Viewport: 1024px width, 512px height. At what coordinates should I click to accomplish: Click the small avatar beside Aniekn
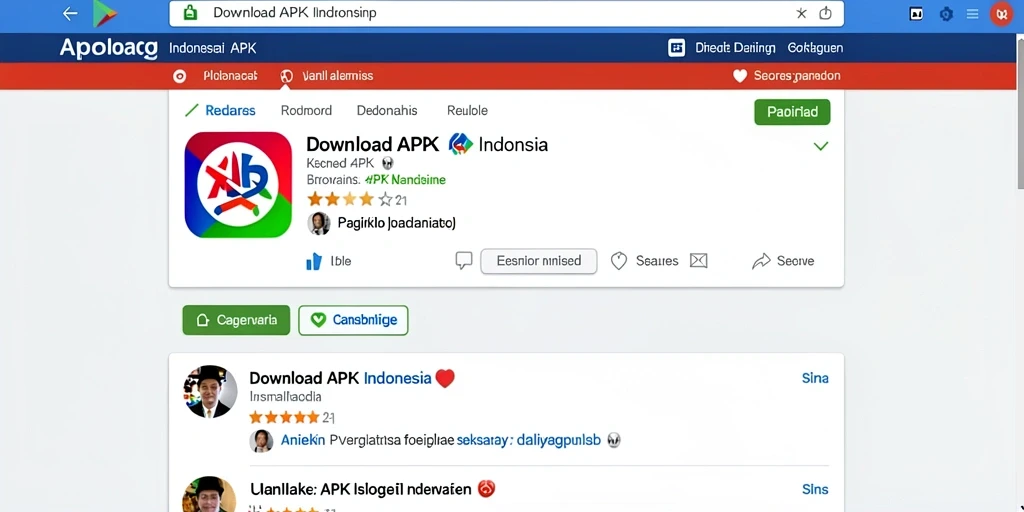(261, 441)
